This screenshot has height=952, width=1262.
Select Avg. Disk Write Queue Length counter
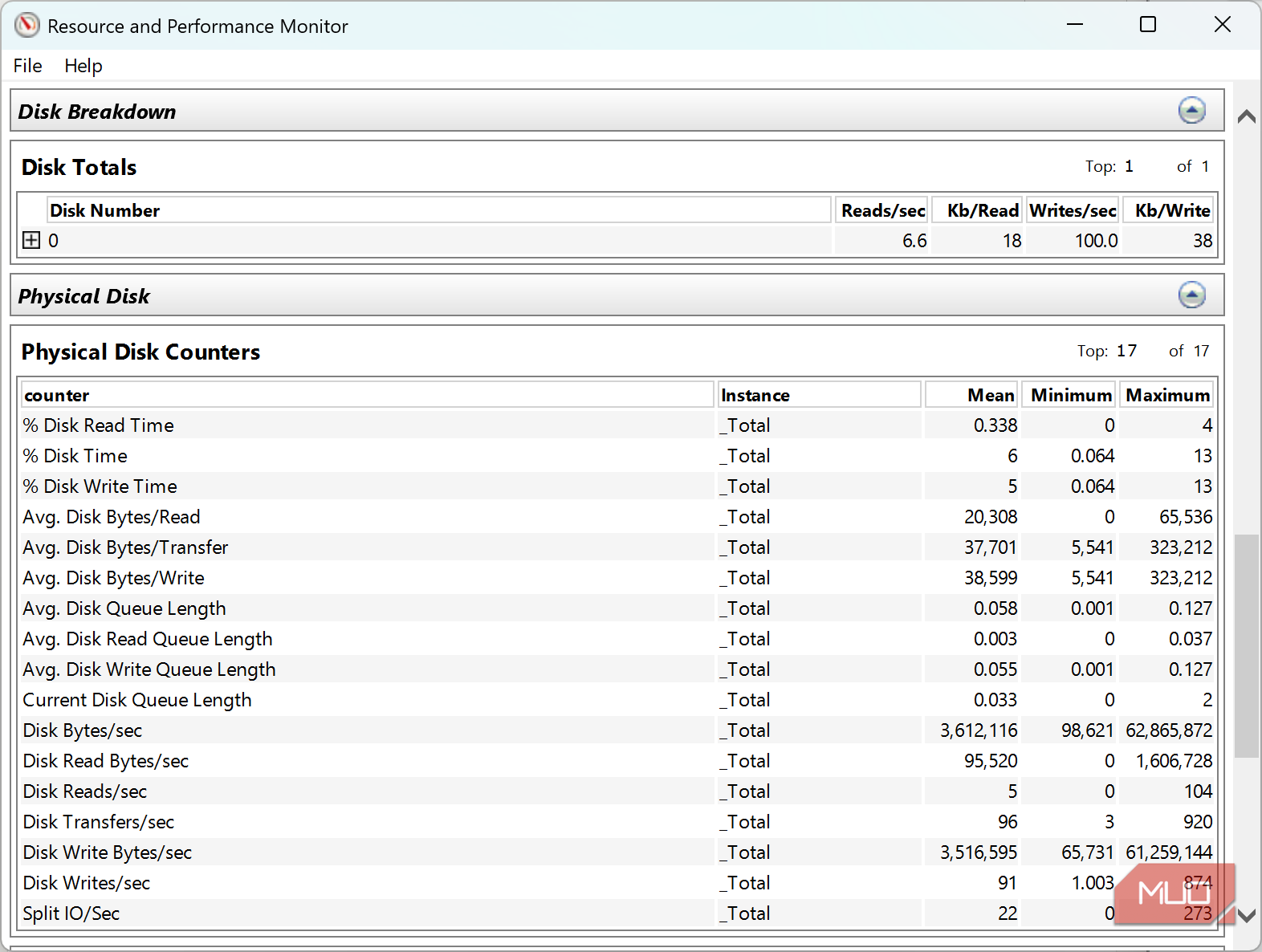[x=149, y=669]
